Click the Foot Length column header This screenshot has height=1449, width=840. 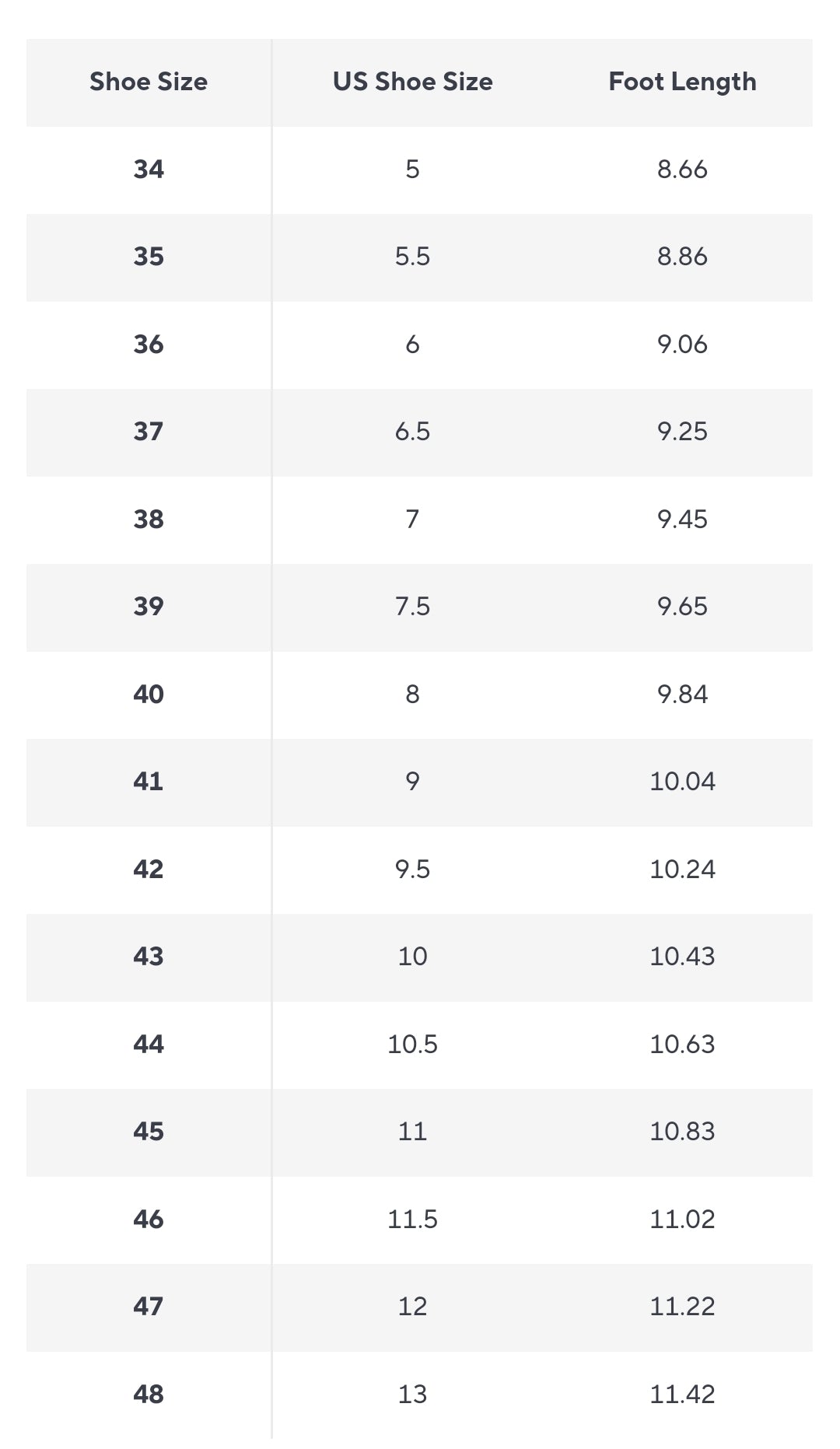pyautogui.click(x=682, y=82)
